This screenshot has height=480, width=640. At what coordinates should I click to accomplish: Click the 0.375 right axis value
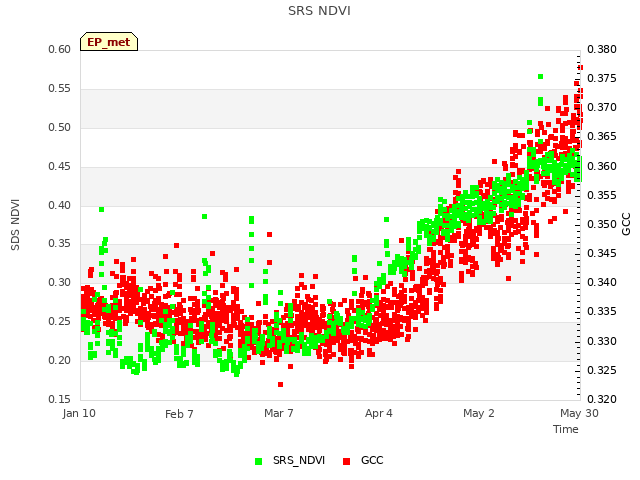(x=602, y=78)
